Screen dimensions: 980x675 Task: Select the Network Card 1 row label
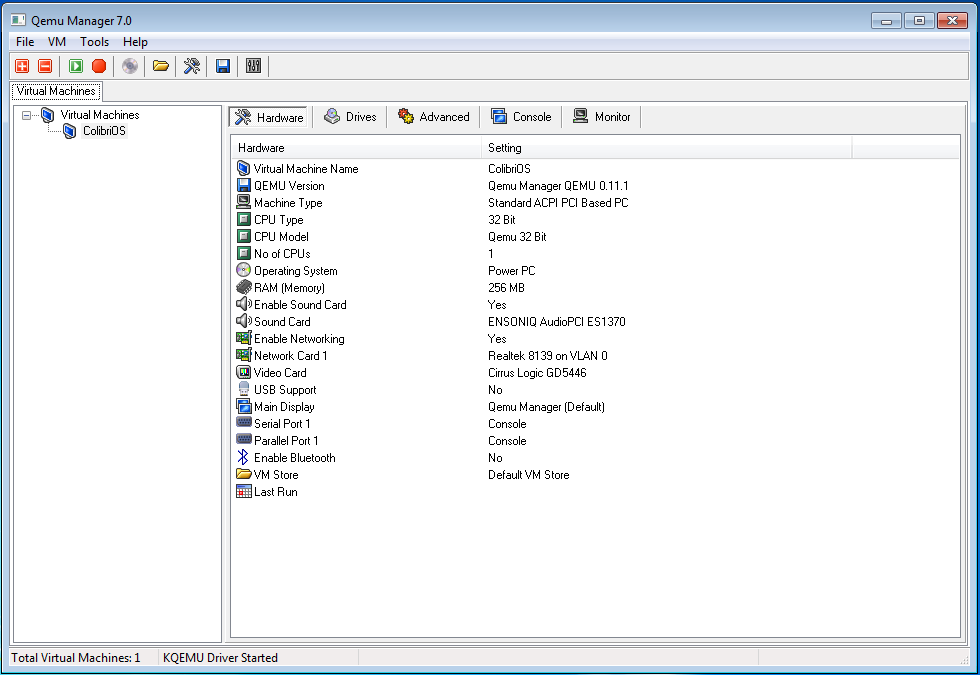coord(291,356)
